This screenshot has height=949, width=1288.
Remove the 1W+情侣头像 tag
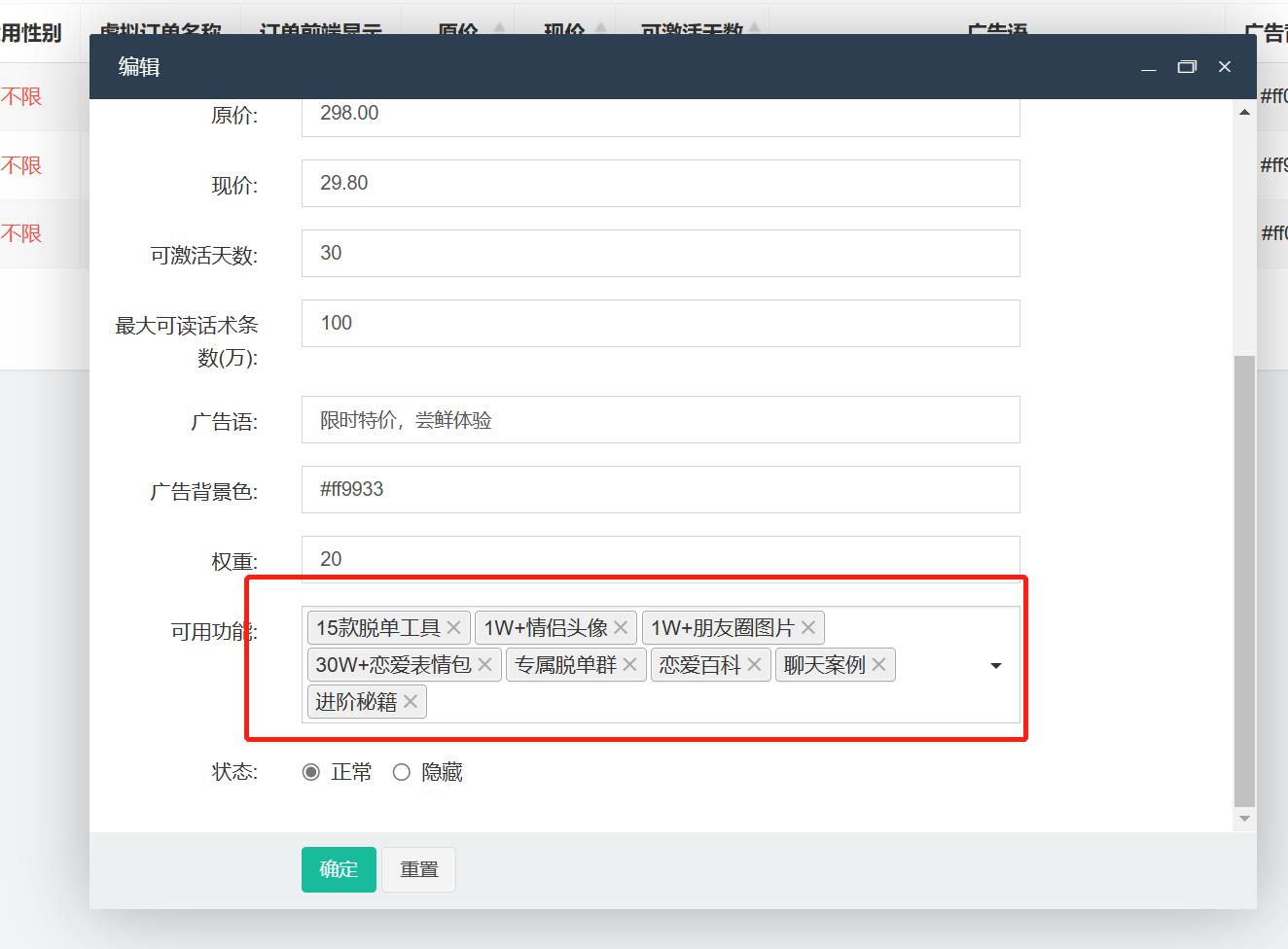click(x=621, y=628)
